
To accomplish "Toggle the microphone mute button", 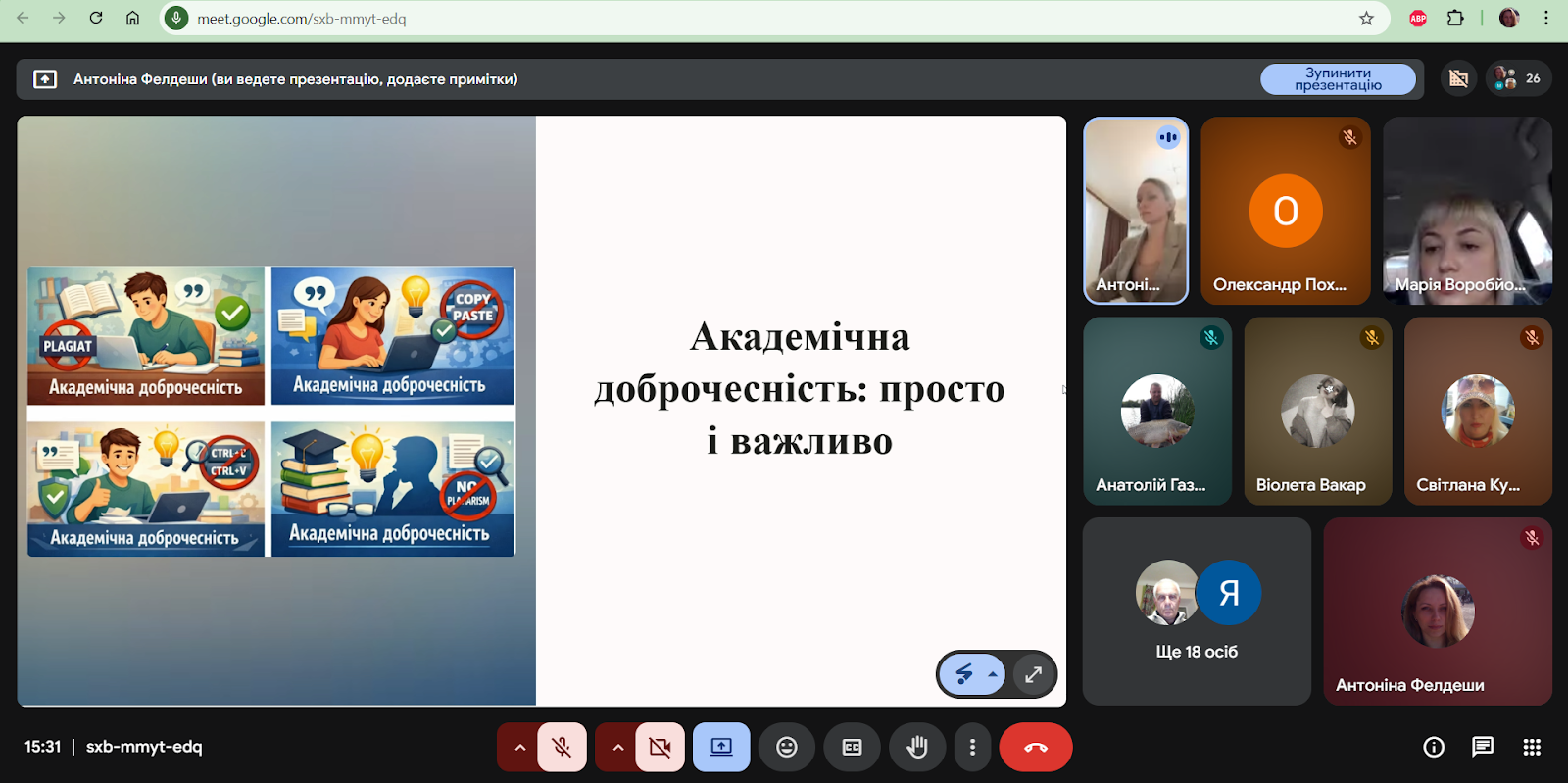I will (562, 747).
